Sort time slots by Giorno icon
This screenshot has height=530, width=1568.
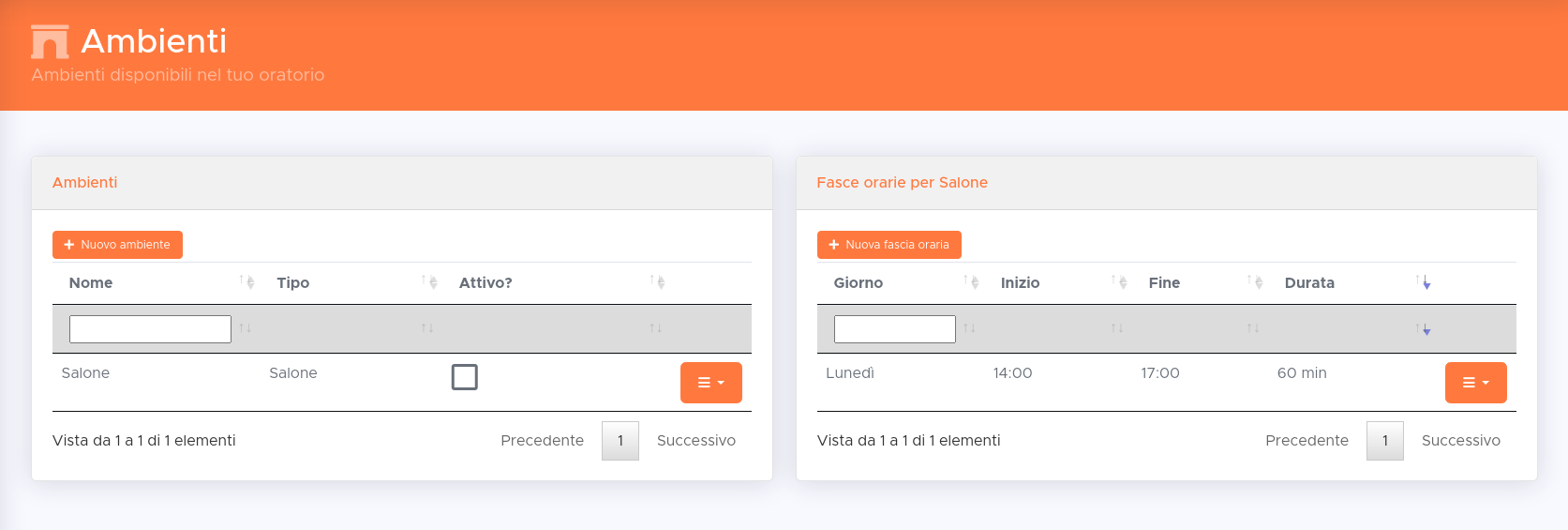tap(971, 282)
